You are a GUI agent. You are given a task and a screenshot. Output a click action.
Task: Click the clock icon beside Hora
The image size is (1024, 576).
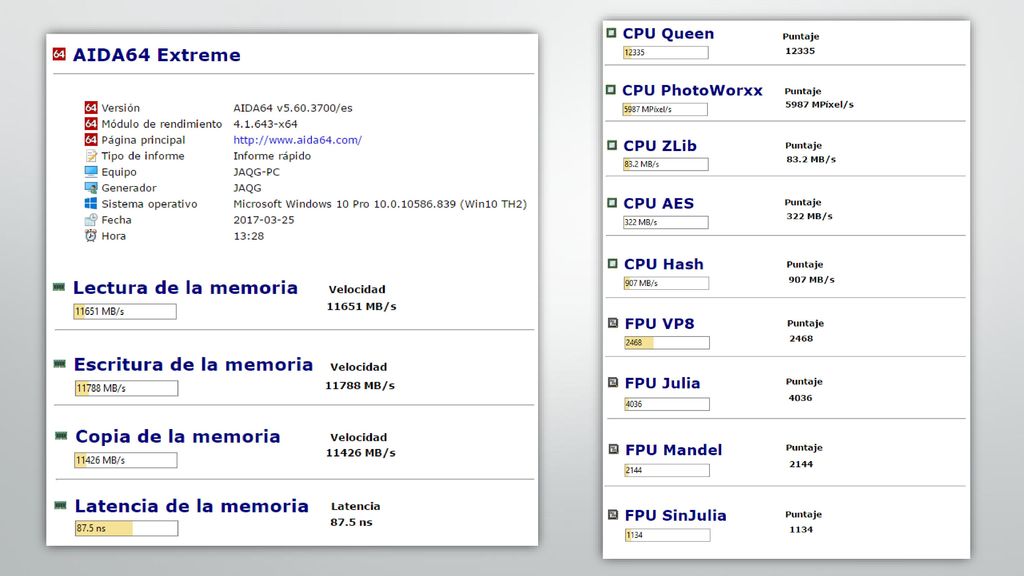[91, 235]
